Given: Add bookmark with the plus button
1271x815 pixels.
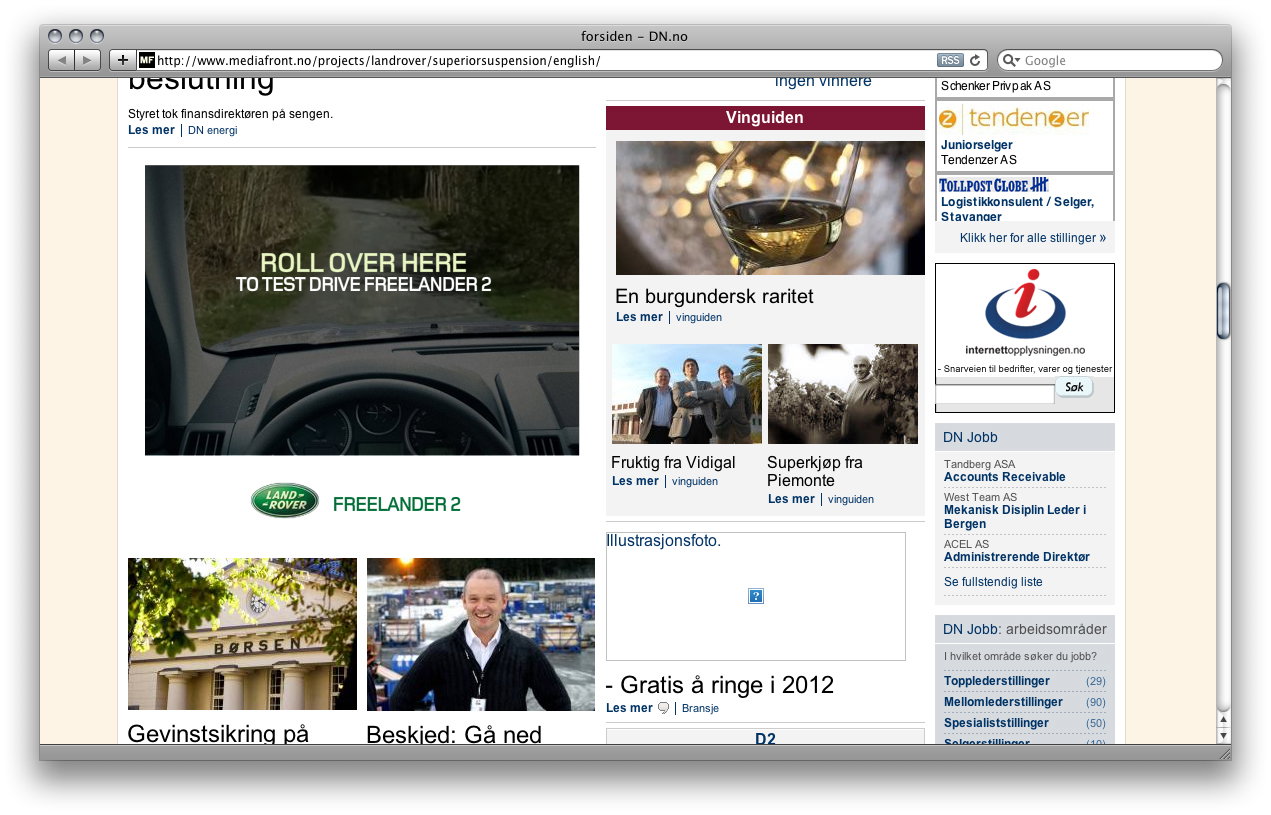Looking at the screenshot, I should 122,60.
